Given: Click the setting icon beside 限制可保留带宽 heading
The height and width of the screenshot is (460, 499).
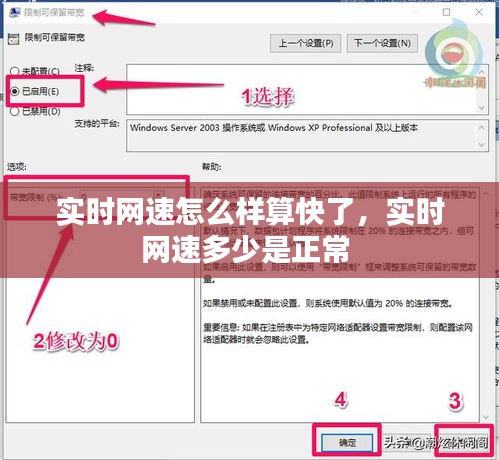Looking at the screenshot, I should tap(14, 39).
